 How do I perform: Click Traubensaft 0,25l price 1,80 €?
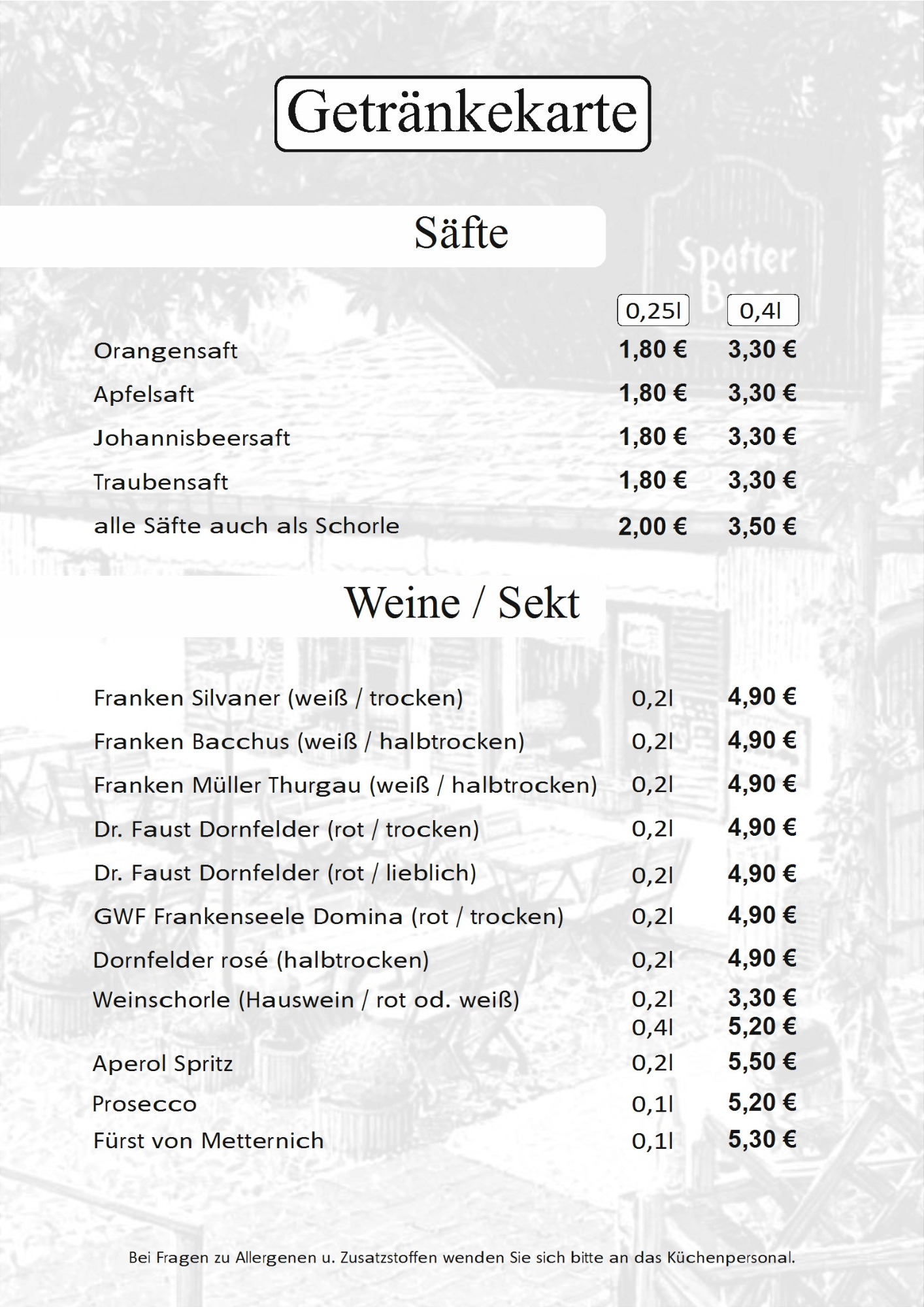[653, 480]
